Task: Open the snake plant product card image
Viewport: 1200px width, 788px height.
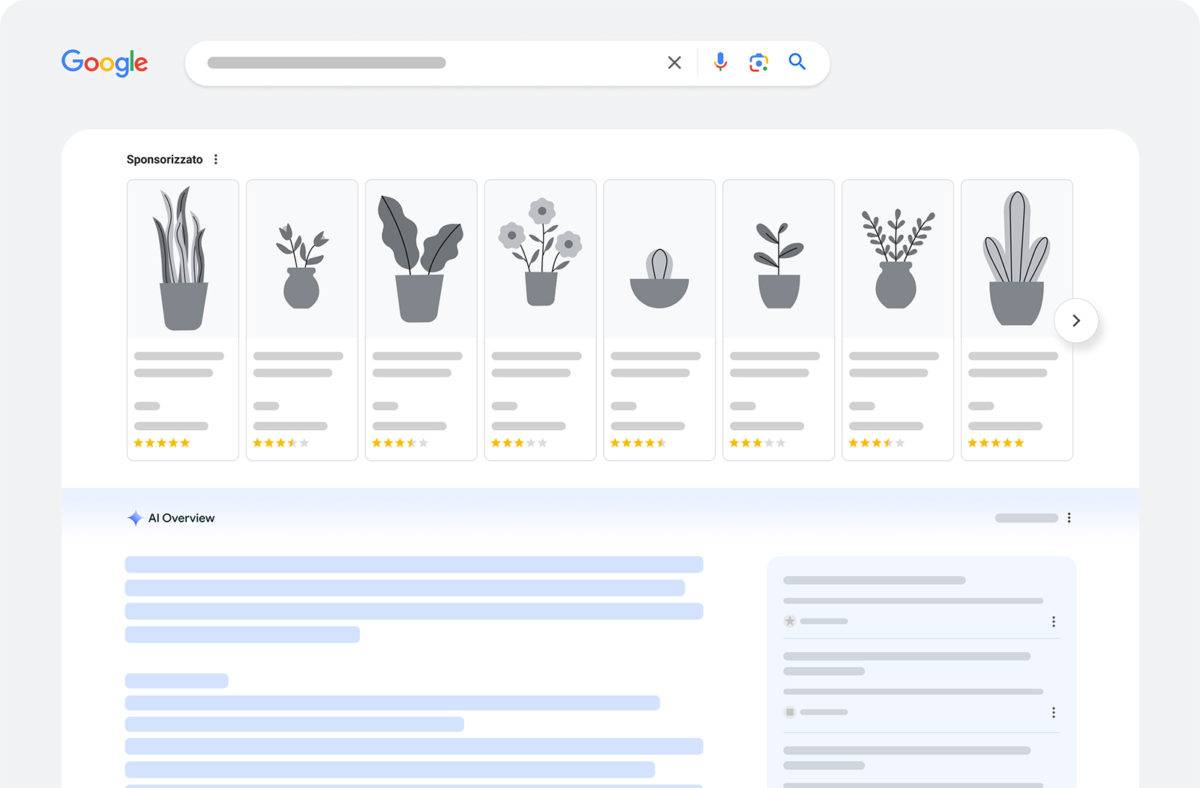Action: (183, 258)
